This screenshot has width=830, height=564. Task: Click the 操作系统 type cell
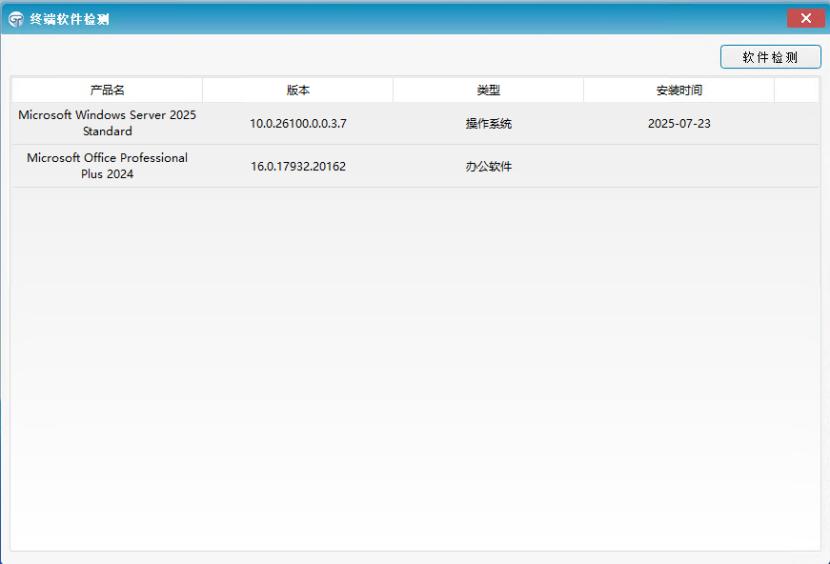click(488, 124)
